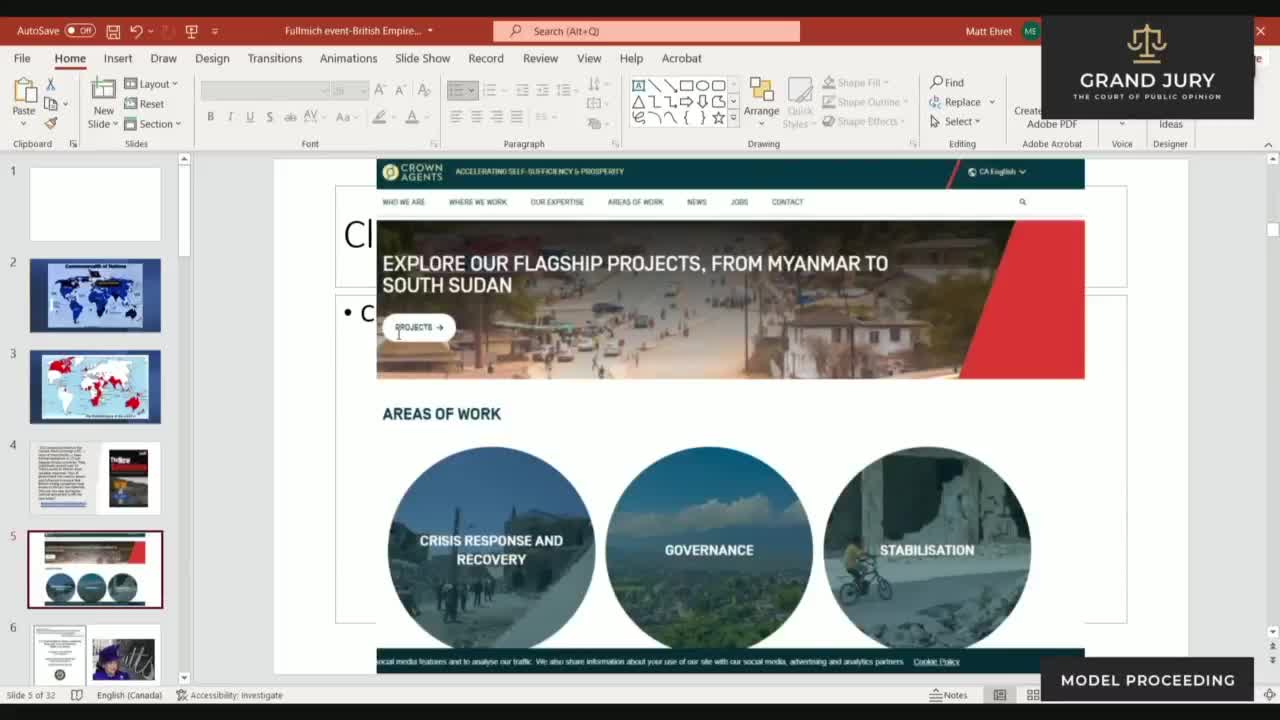
Task: Switch to the Design tab
Action: (x=212, y=58)
